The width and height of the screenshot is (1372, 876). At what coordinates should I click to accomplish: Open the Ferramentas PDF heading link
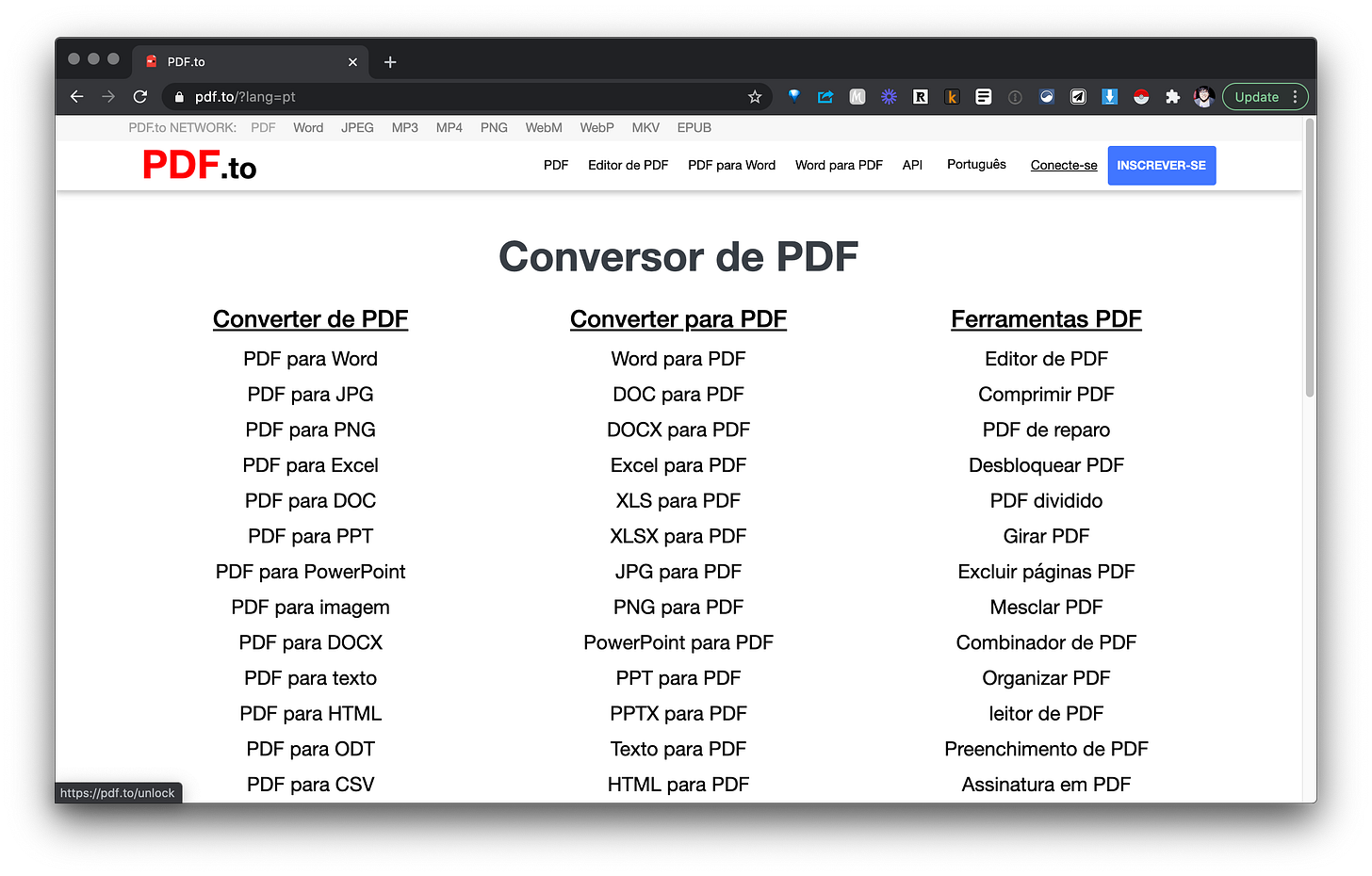click(1046, 319)
